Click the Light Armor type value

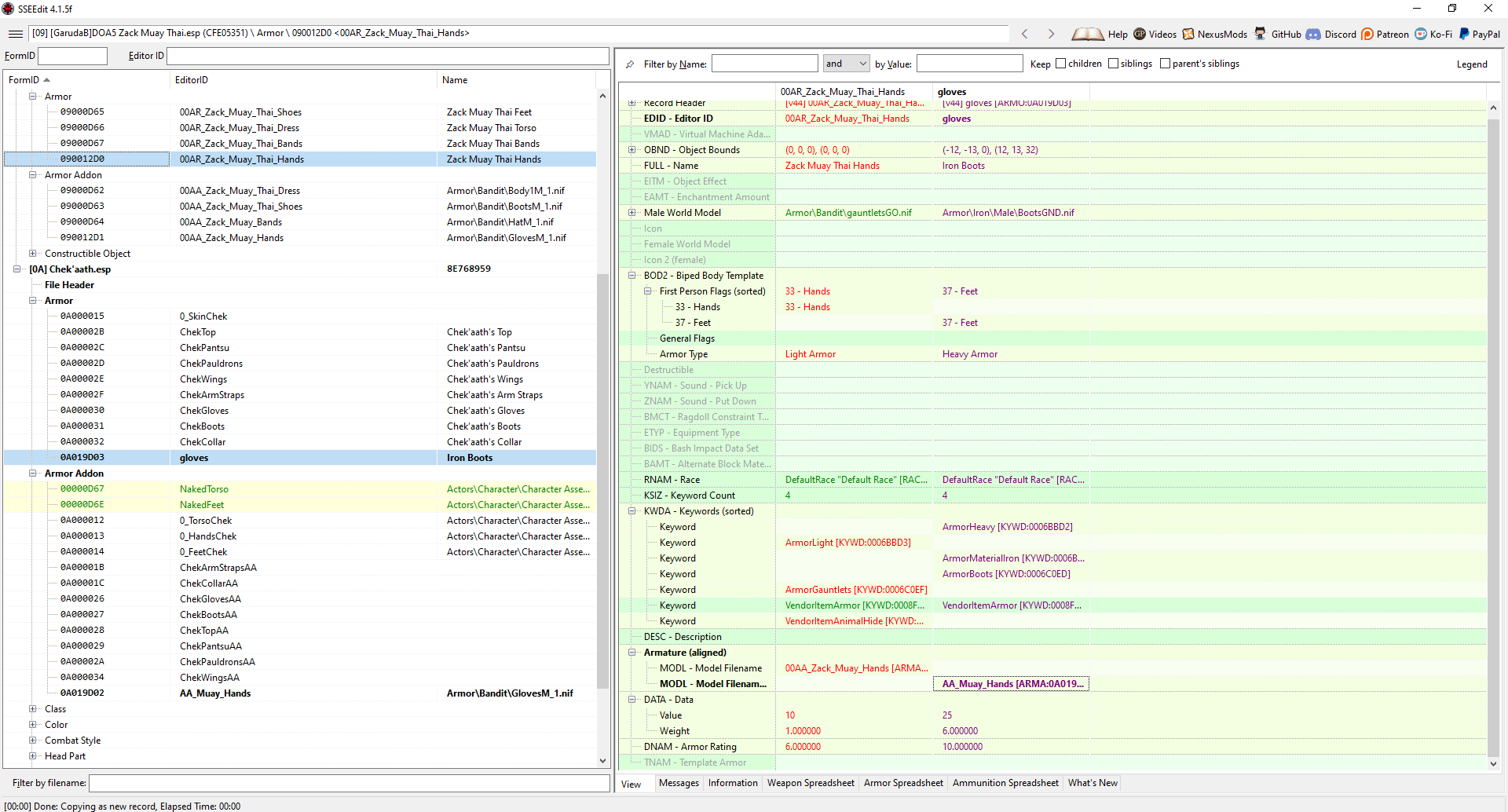811,354
